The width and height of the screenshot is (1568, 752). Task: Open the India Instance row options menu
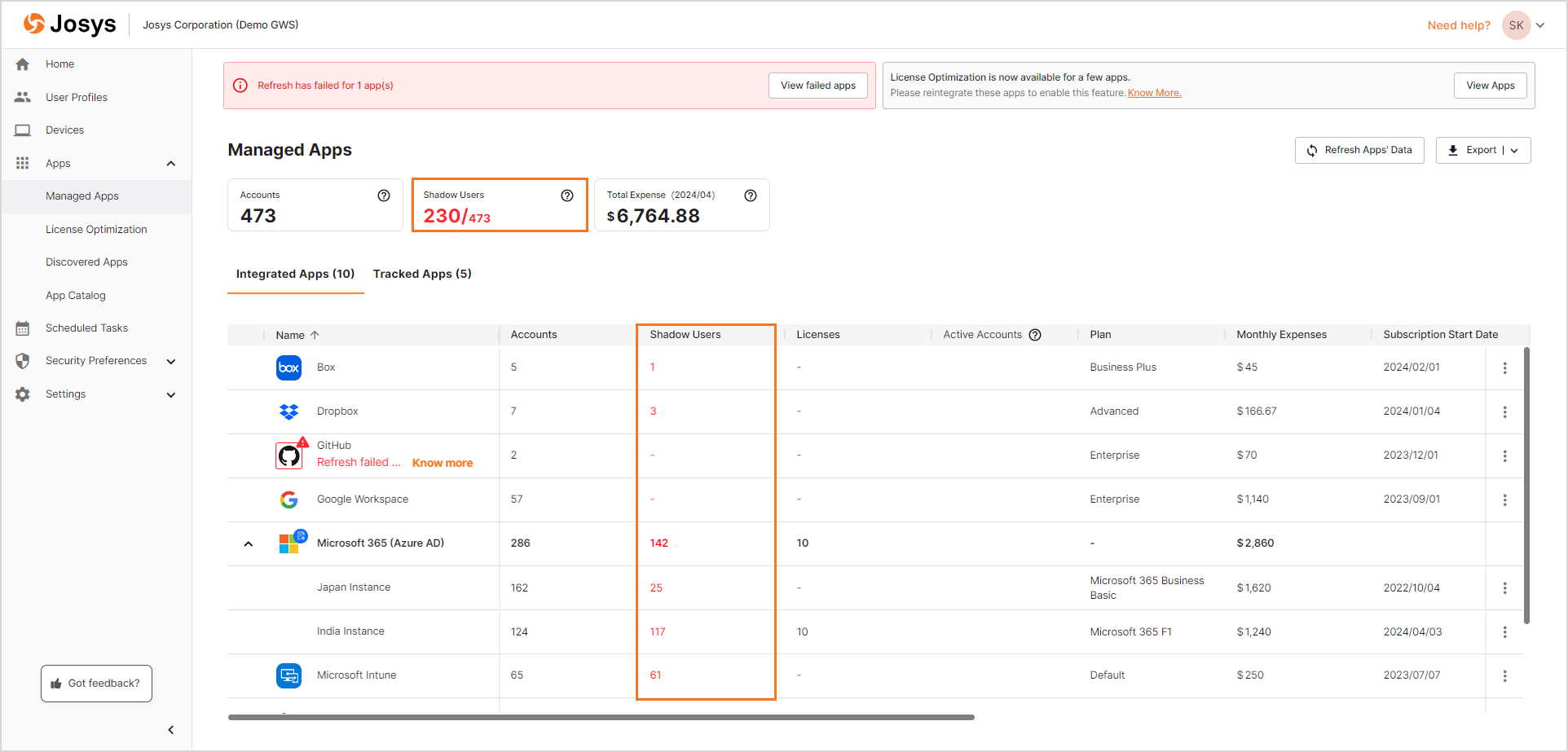[1504, 632]
